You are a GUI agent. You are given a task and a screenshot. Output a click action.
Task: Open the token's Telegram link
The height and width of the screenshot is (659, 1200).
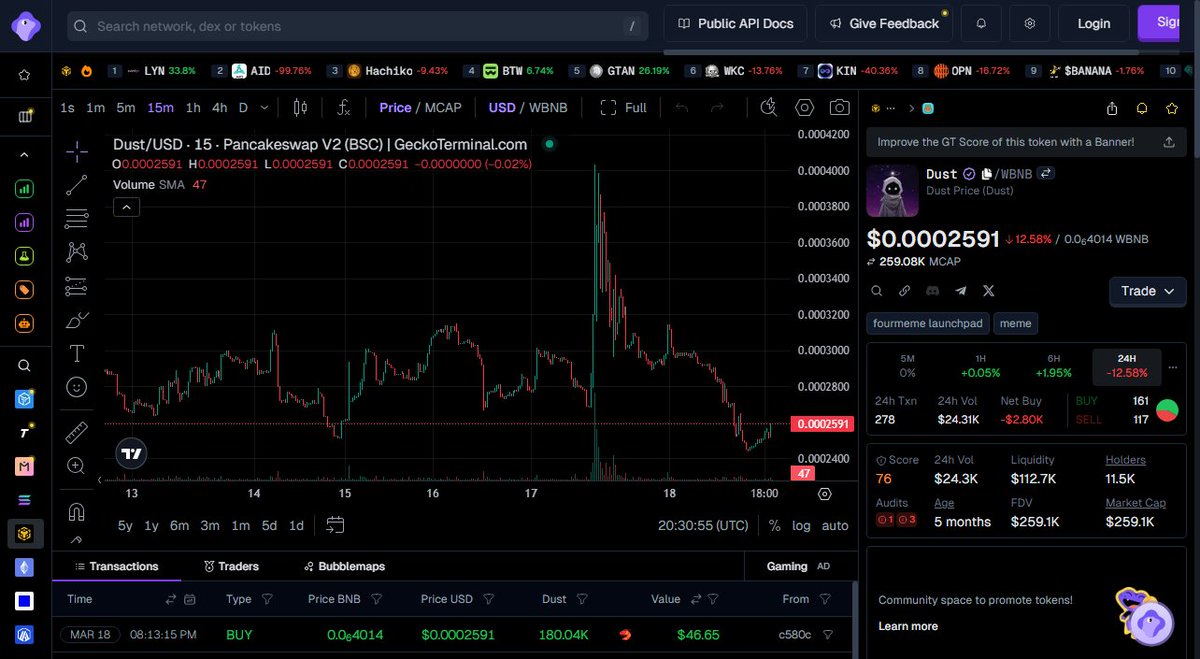[x=961, y=291]
